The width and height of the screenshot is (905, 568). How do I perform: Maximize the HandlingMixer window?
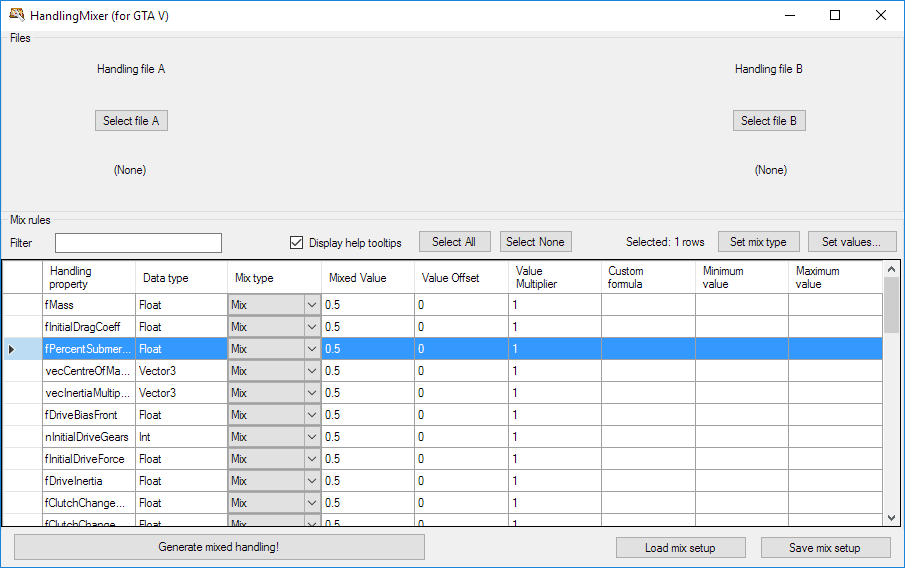tap(835, 15)
